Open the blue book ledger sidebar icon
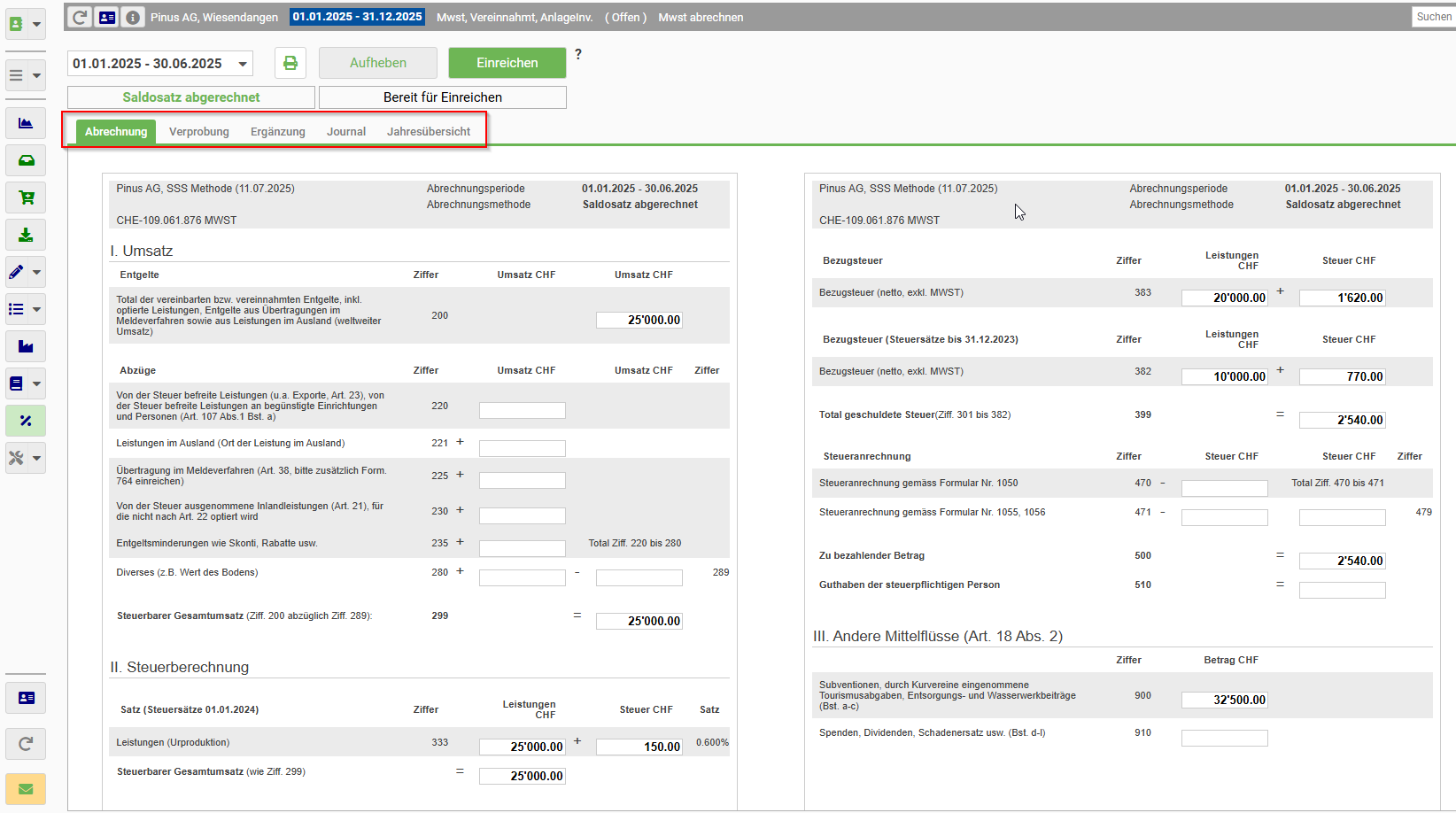The width and height of the screenshot is (1456, 813). point(17,383)
